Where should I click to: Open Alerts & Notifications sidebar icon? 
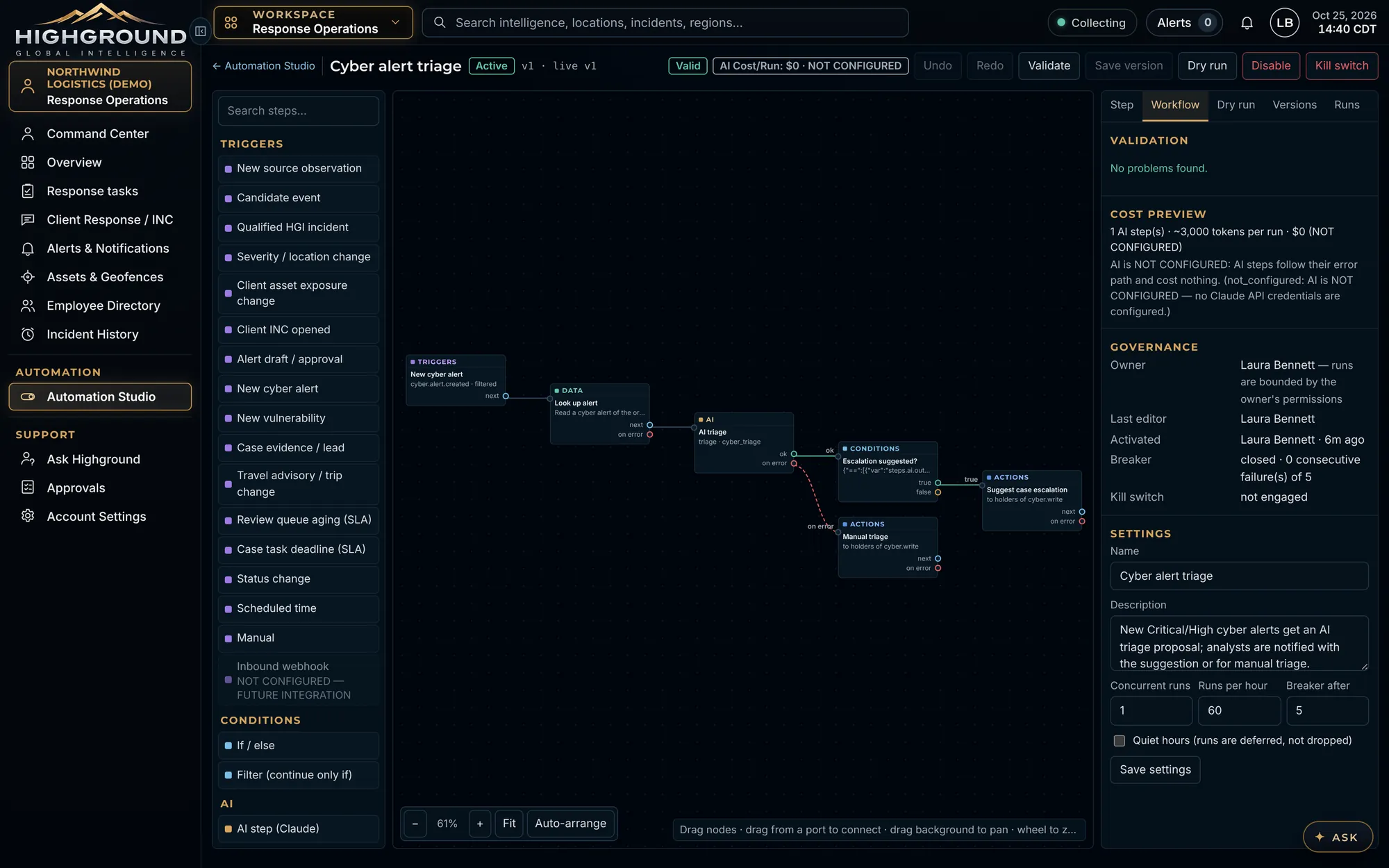click(x=28, y=249)
